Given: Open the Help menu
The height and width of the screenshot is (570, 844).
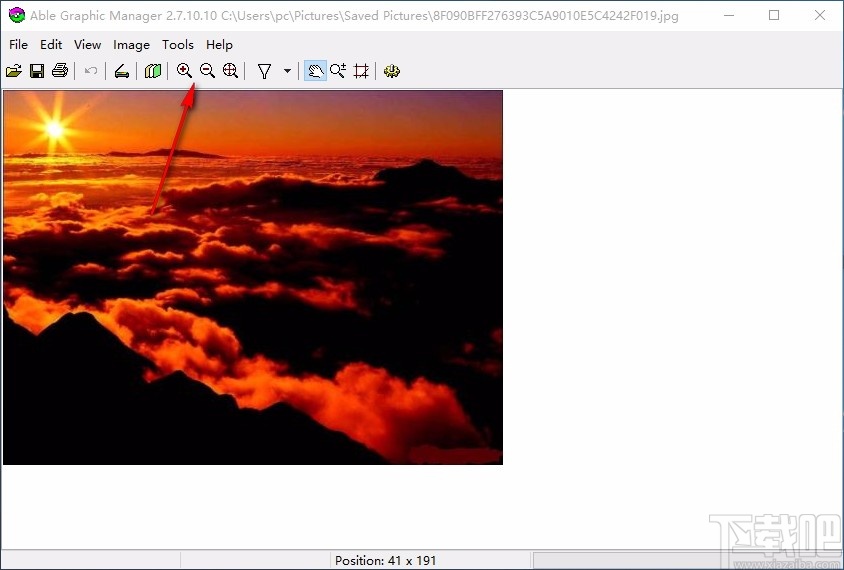Looking at the screenshot, I should (x=220, y=45).
